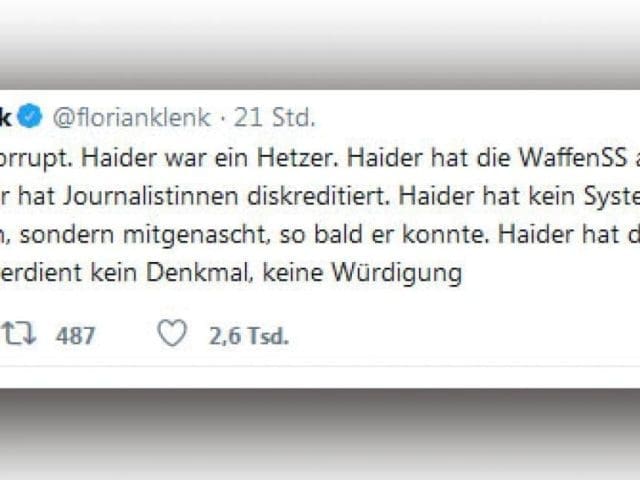Click the dot separator before '21 Std.'

tap(222, 119)
